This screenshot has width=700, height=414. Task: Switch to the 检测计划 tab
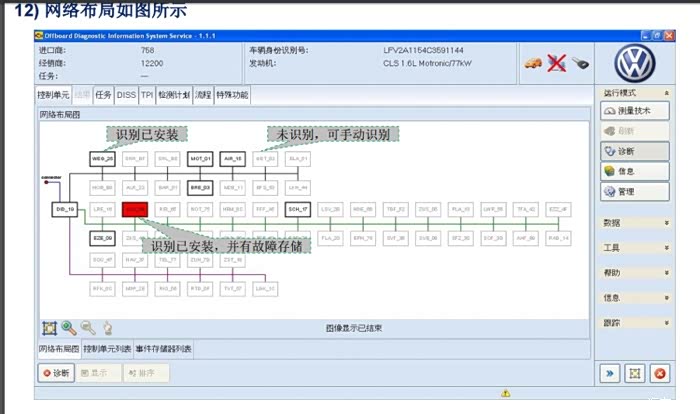174,95
